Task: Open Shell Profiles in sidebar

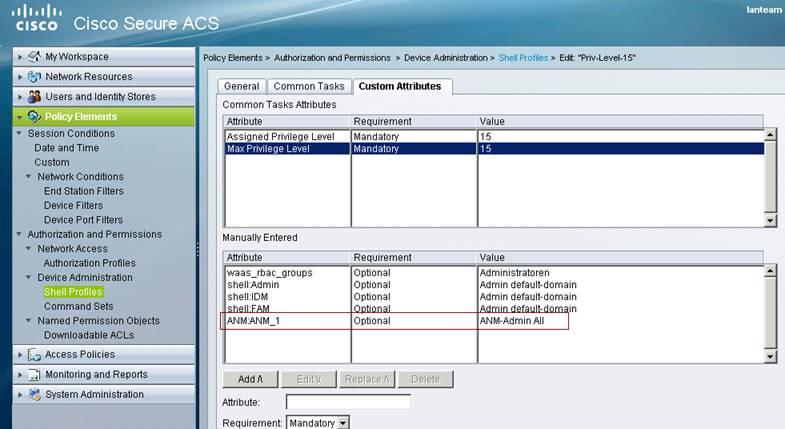Action: tap(73, 292)
